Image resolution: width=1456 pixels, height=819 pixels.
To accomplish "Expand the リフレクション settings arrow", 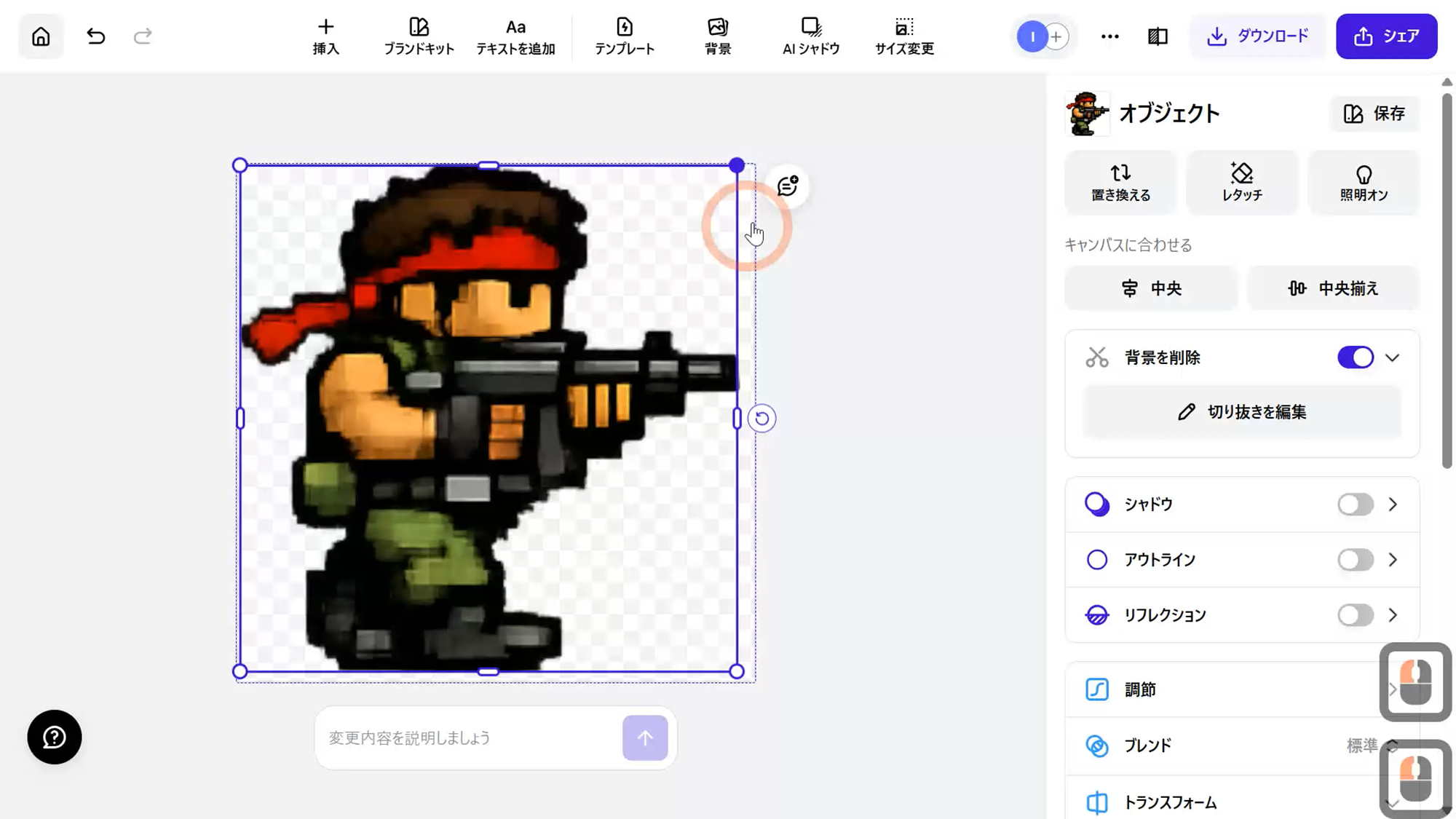I will click(1393, 615).
